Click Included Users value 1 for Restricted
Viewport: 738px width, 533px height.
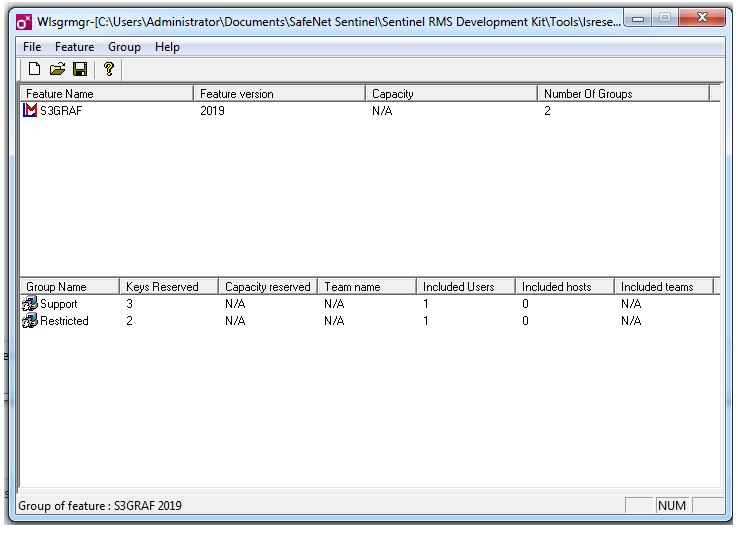click(426, 321)
